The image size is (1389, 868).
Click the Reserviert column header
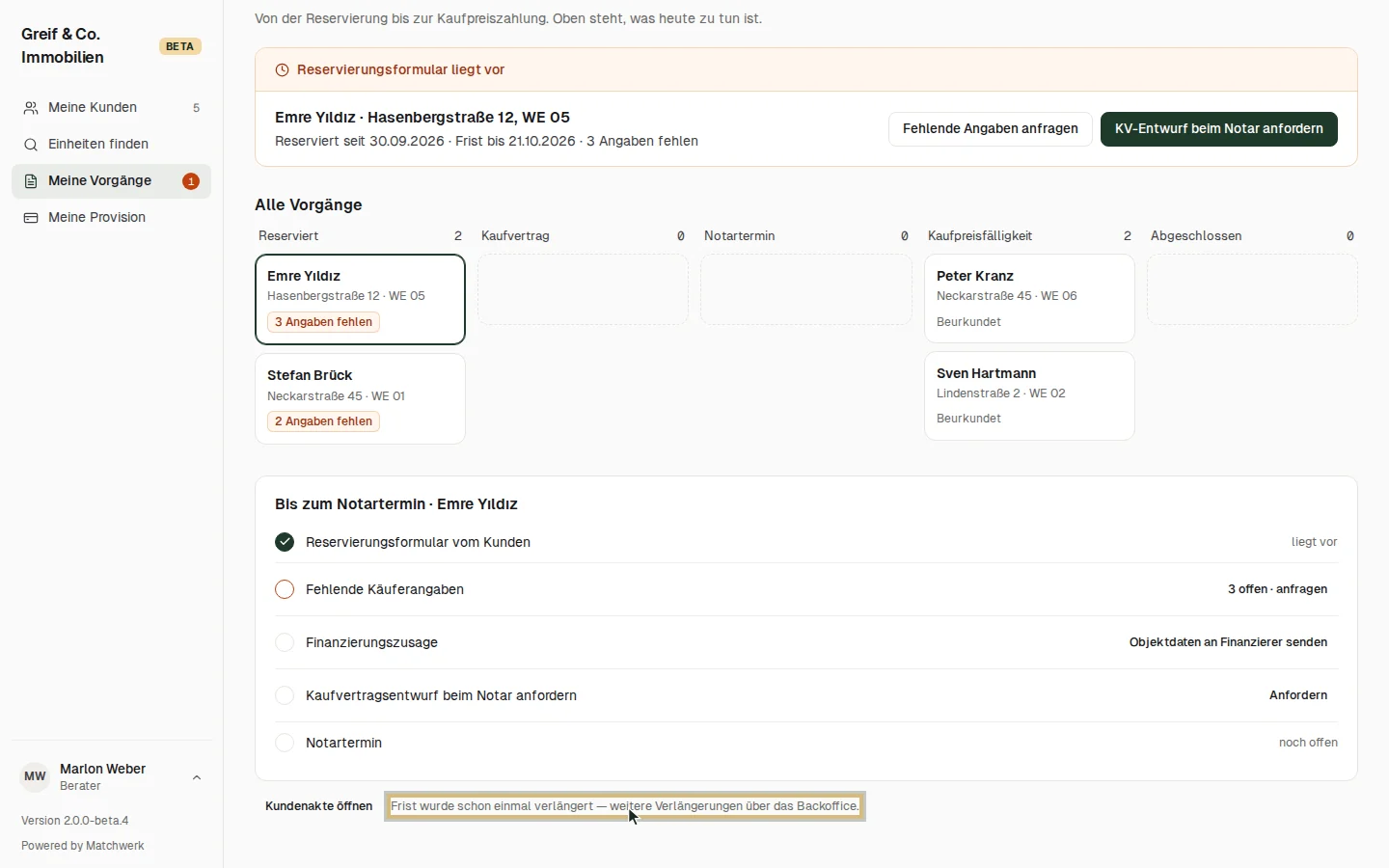point(288,236)
